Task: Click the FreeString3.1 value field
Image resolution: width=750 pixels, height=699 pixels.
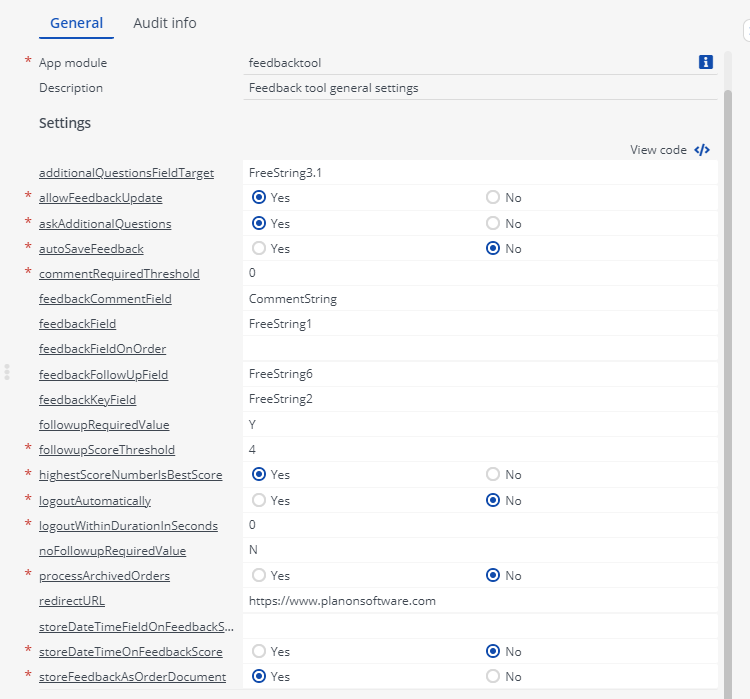Action: [x=480, y=173]
